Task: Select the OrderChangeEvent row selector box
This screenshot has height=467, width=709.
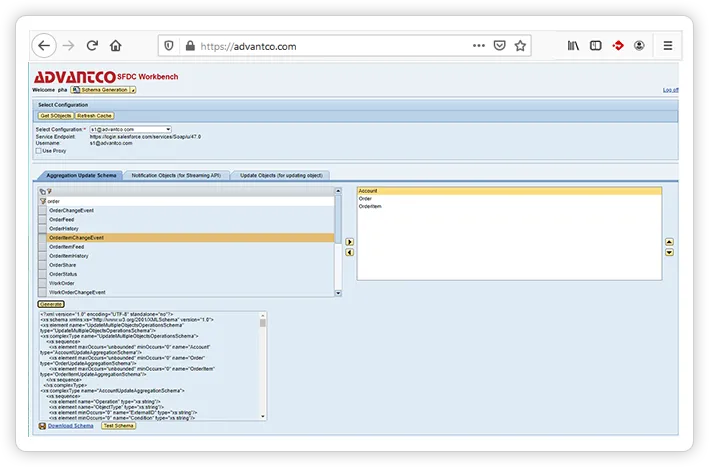Action: click(x=43, y=211)
